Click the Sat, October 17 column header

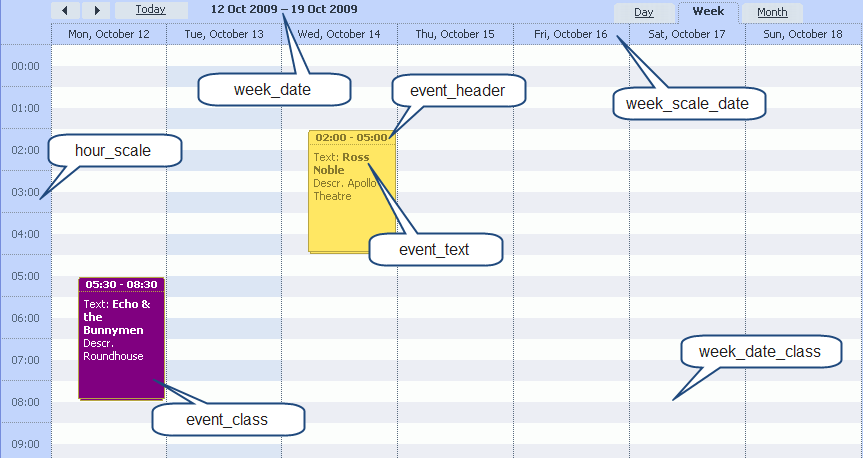coord(687,34)
